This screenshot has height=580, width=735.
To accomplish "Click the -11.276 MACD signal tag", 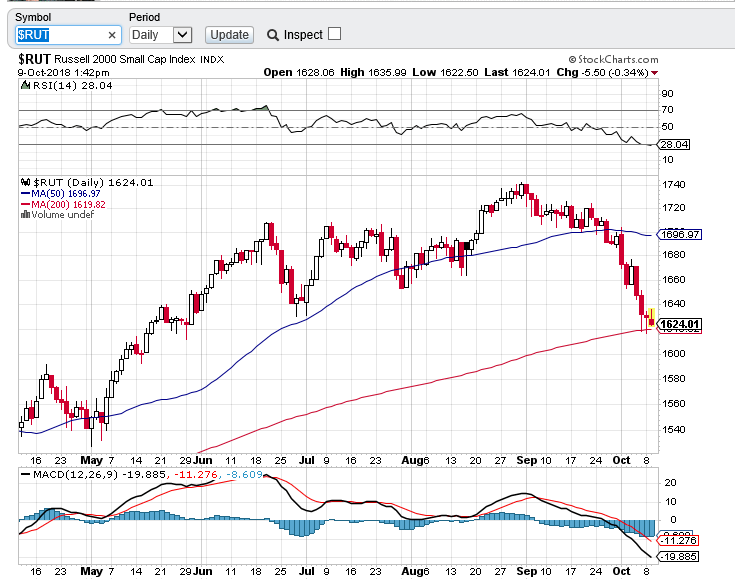I will [x=678, y=541].
